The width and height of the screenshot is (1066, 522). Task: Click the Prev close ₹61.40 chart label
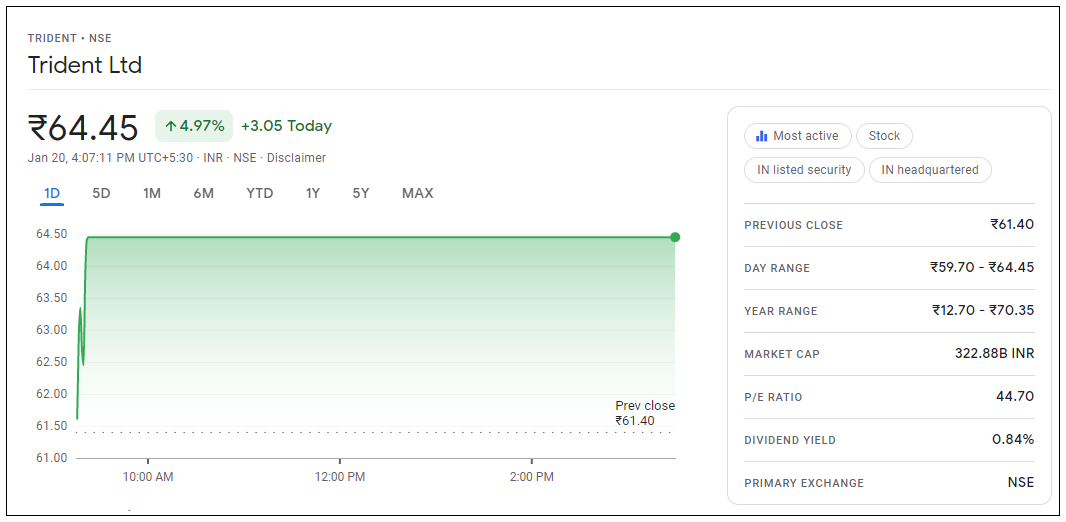[644, 413]
